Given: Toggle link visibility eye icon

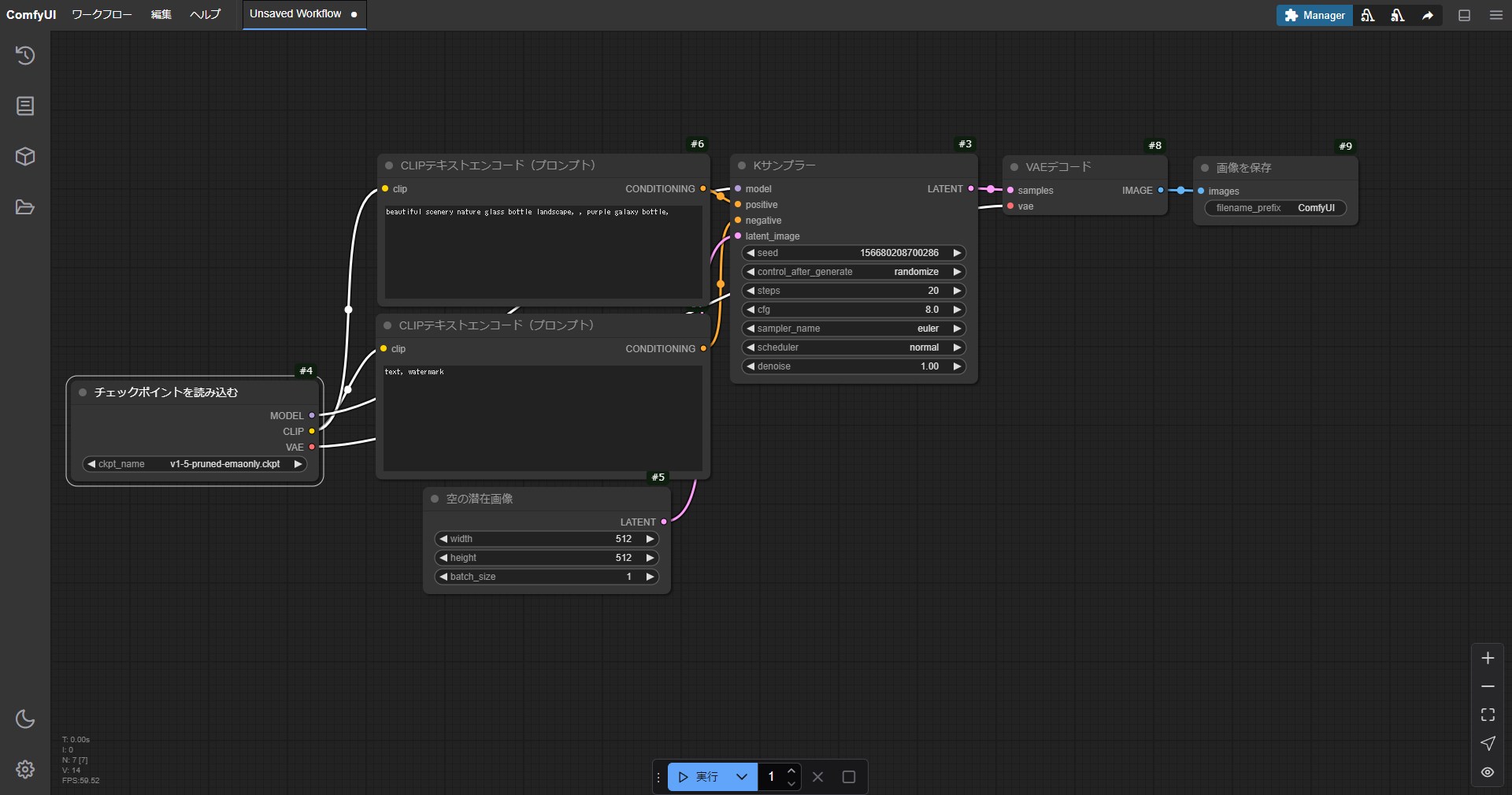Looking at the screenshot, I should click(x=1488, y=772).
